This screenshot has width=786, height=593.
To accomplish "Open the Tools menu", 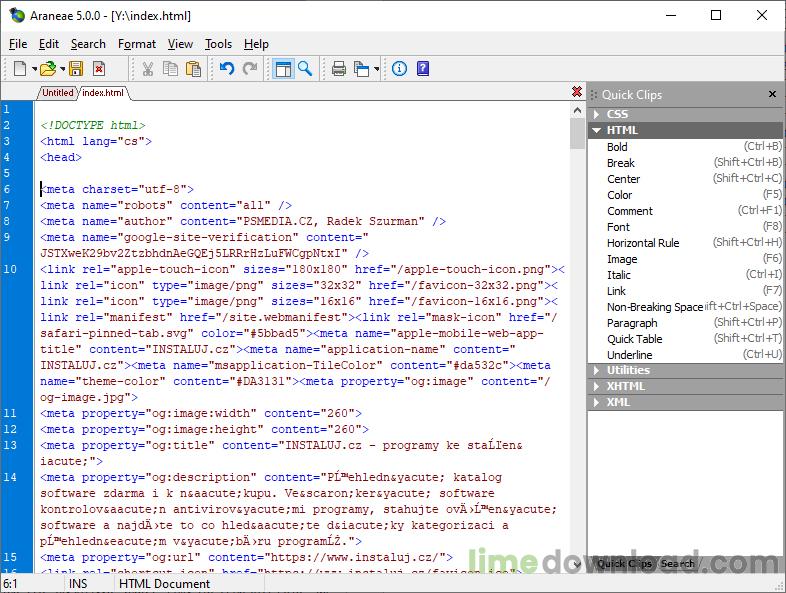I will (218, 44).
